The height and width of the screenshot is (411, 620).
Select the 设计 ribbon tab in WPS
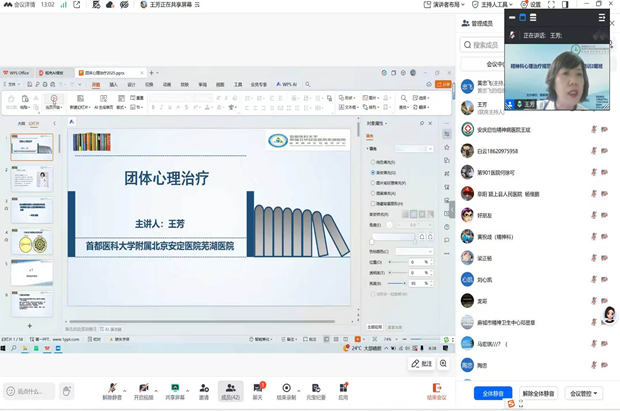[x=131, y=85]
